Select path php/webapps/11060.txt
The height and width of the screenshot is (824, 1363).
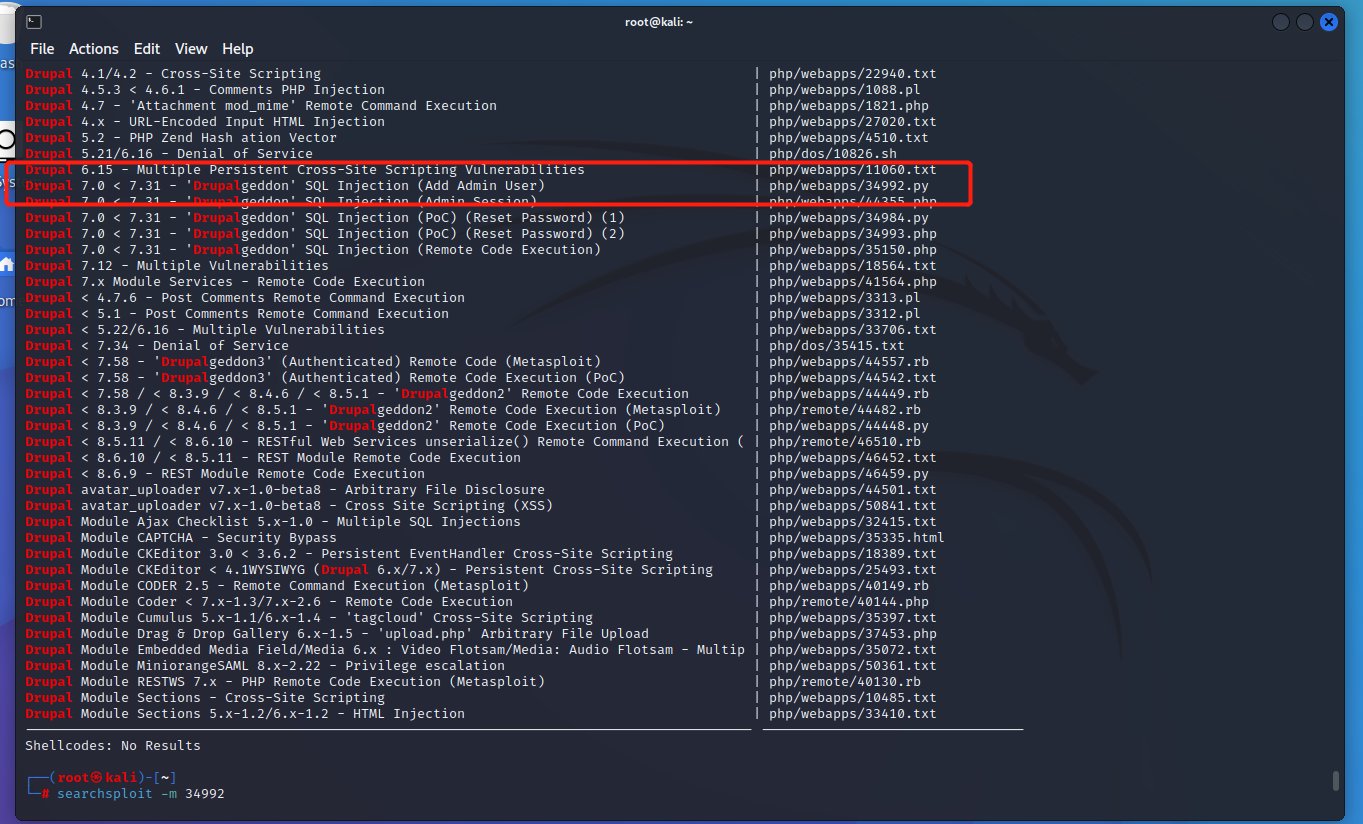tap(853, 170)
